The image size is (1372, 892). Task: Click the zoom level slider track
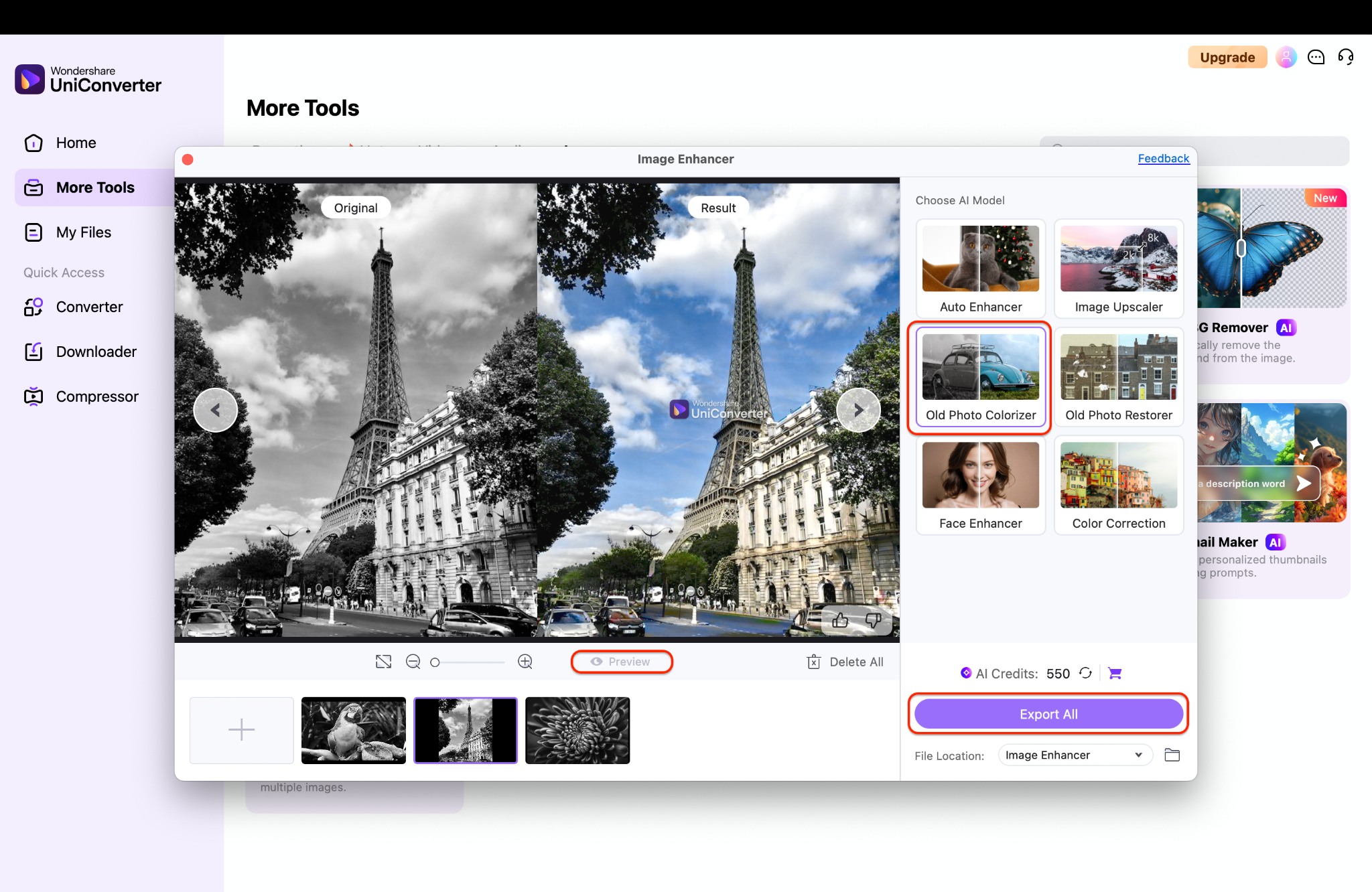pos(472,662)
